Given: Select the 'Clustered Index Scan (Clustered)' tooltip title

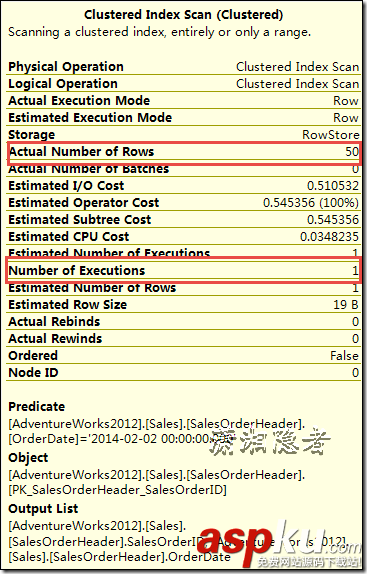Looking at the screenshot, I should [183, 15].
